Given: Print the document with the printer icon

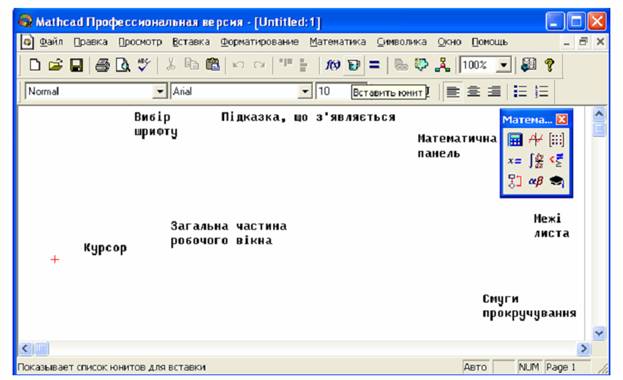Looking at the screenshot, I should pos(103,65).
